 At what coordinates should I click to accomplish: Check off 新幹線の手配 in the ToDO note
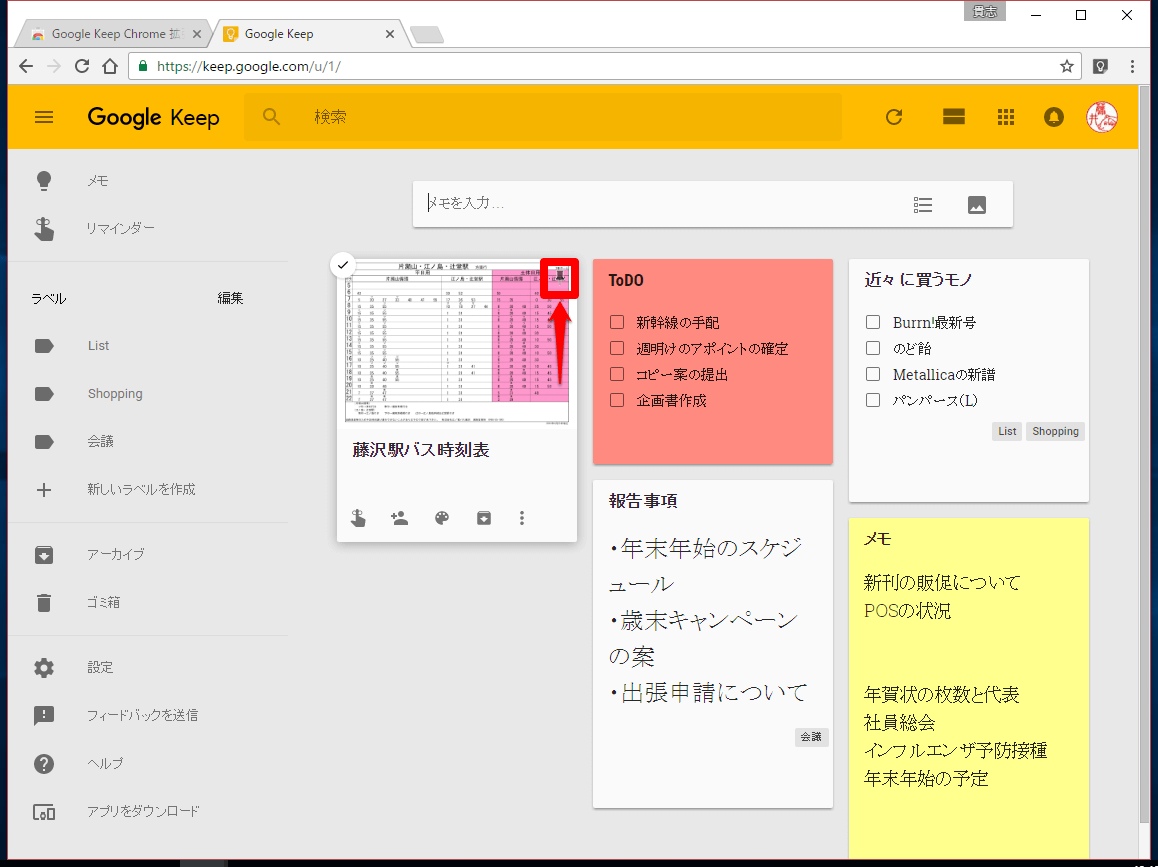619,321
